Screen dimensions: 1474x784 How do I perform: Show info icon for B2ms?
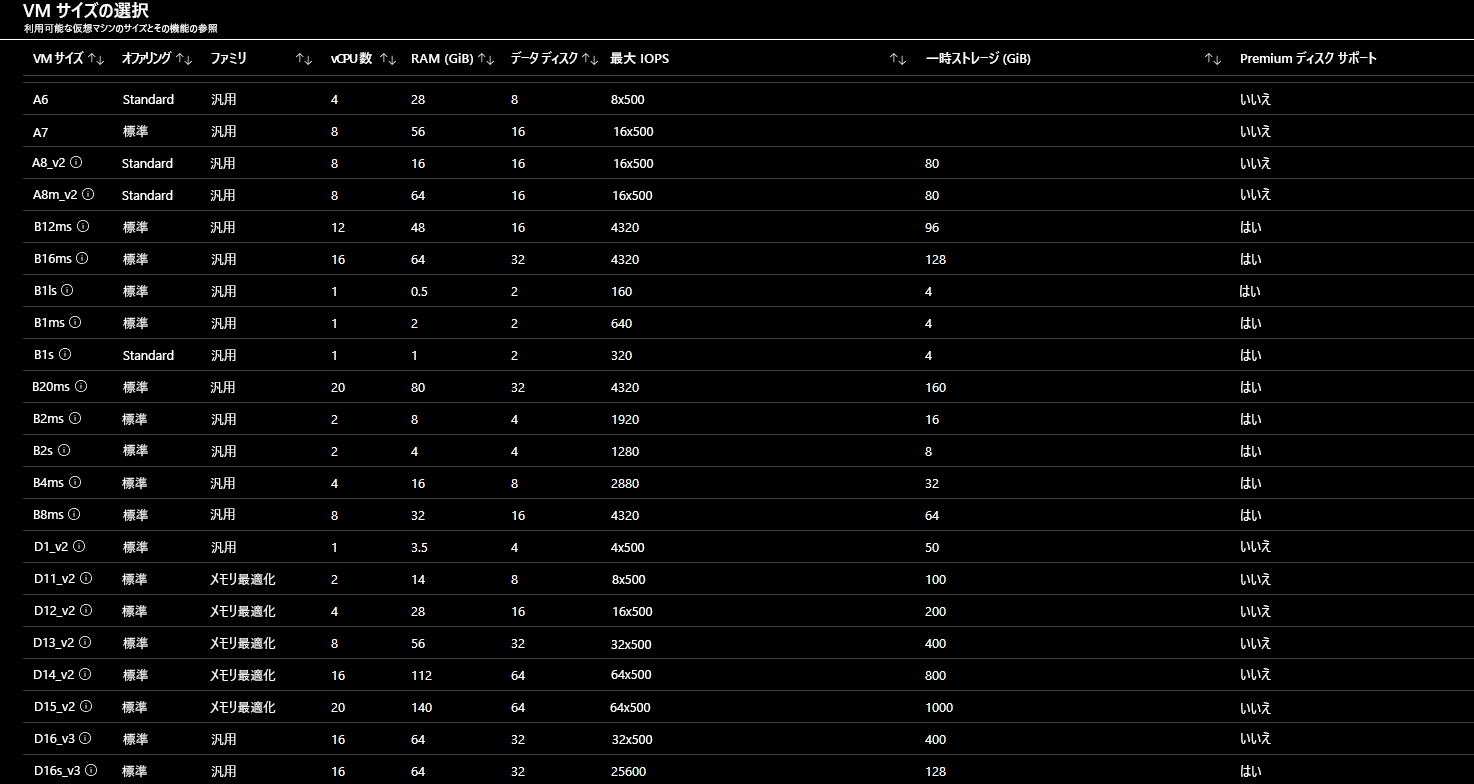tap(75, 418)
